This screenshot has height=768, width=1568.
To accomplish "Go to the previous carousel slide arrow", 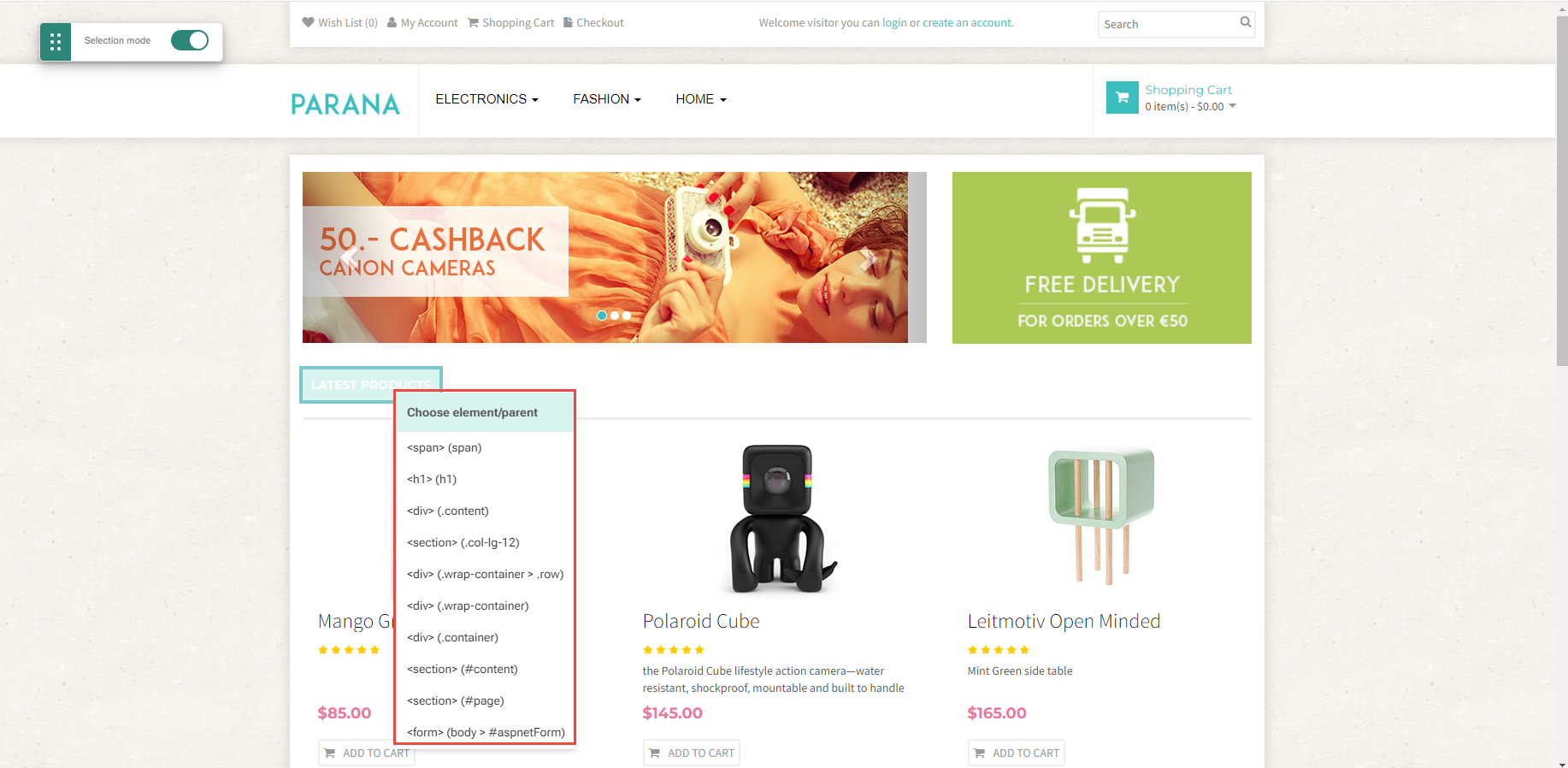I will pyautogui.click(x=349, y=257).
